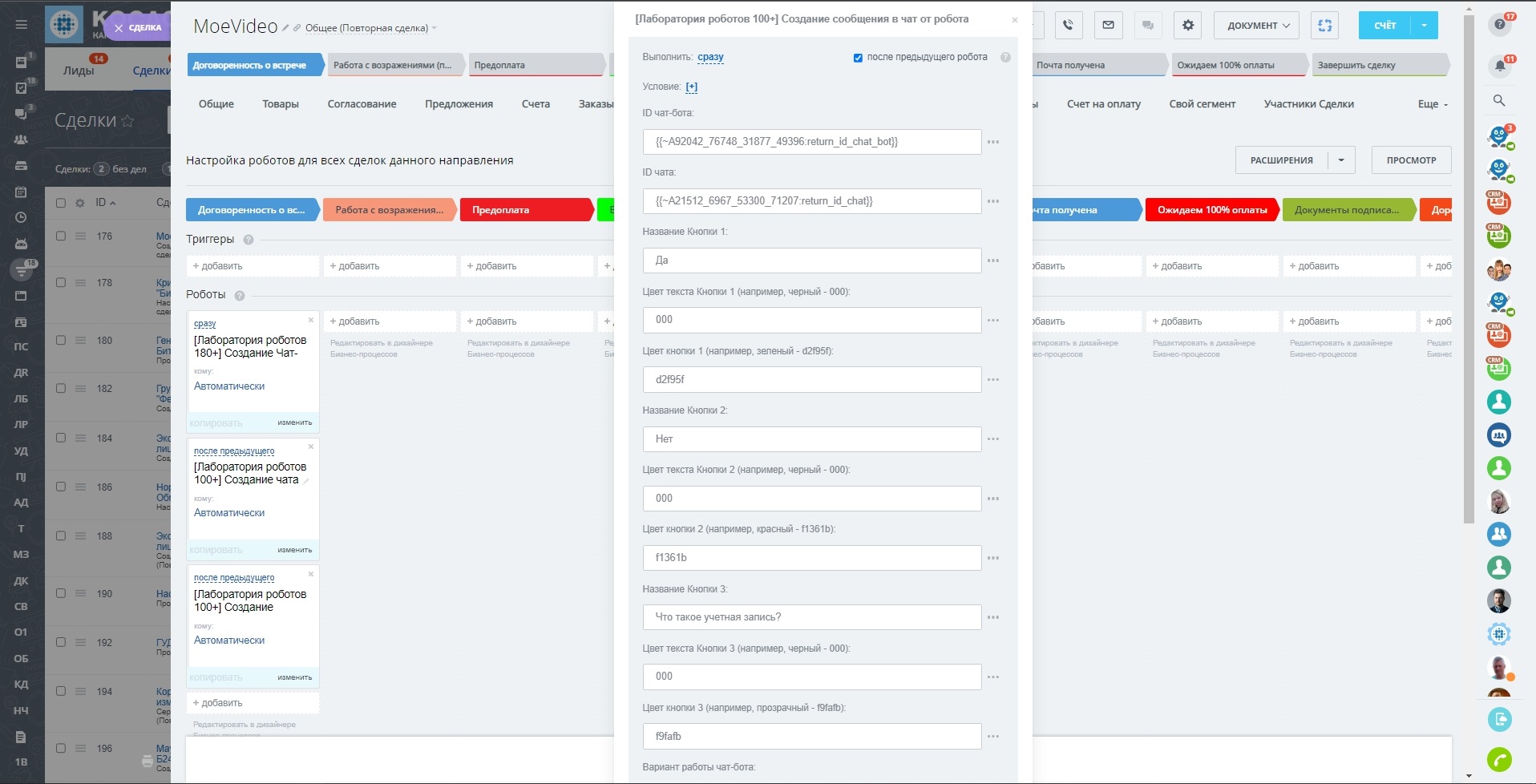The image size is (1536, 784).
Task: Click the help icon next to Роботы
Action: point(240,296)
